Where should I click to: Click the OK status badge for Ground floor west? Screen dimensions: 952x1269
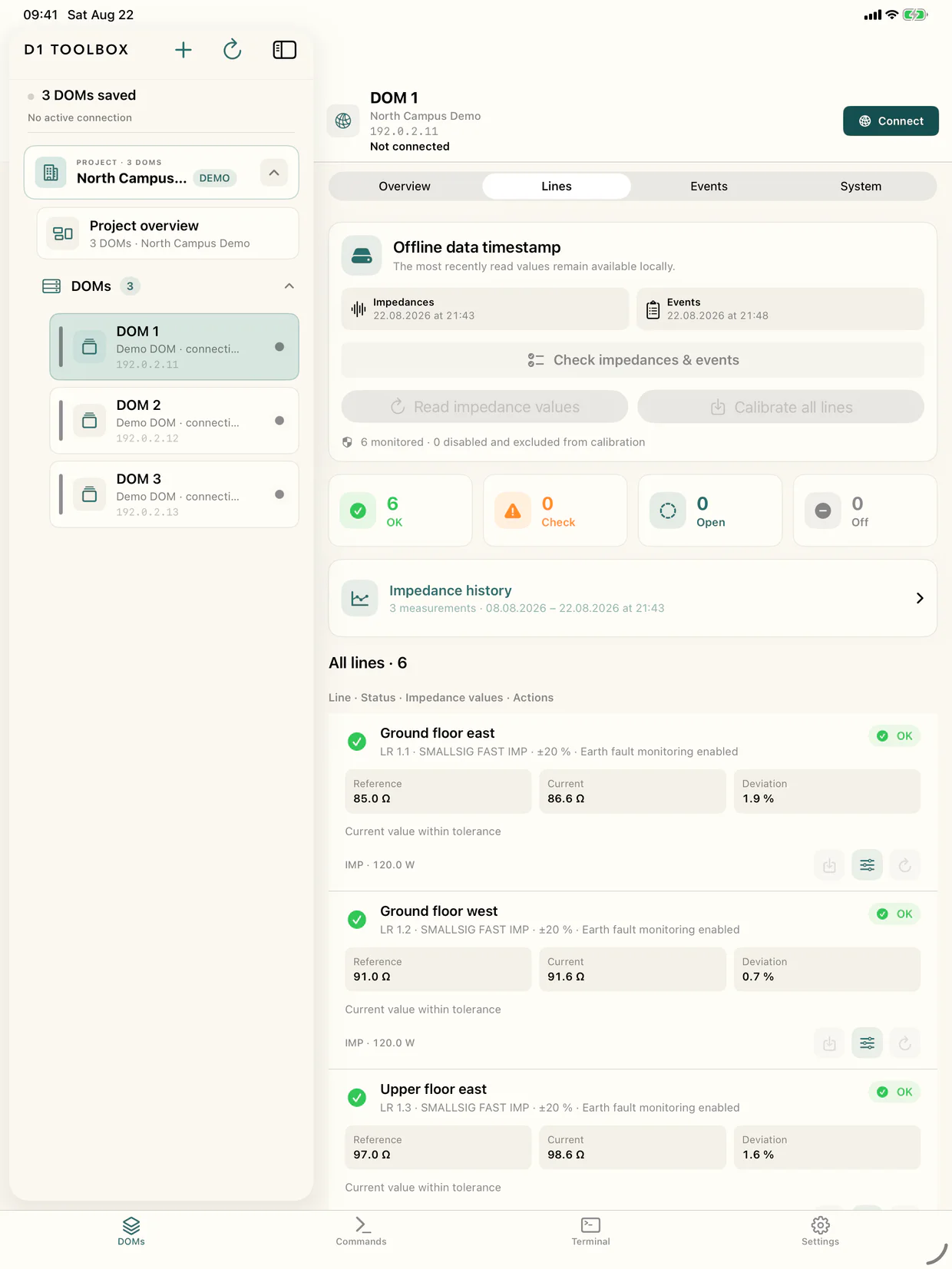click(x=894, y=914)
